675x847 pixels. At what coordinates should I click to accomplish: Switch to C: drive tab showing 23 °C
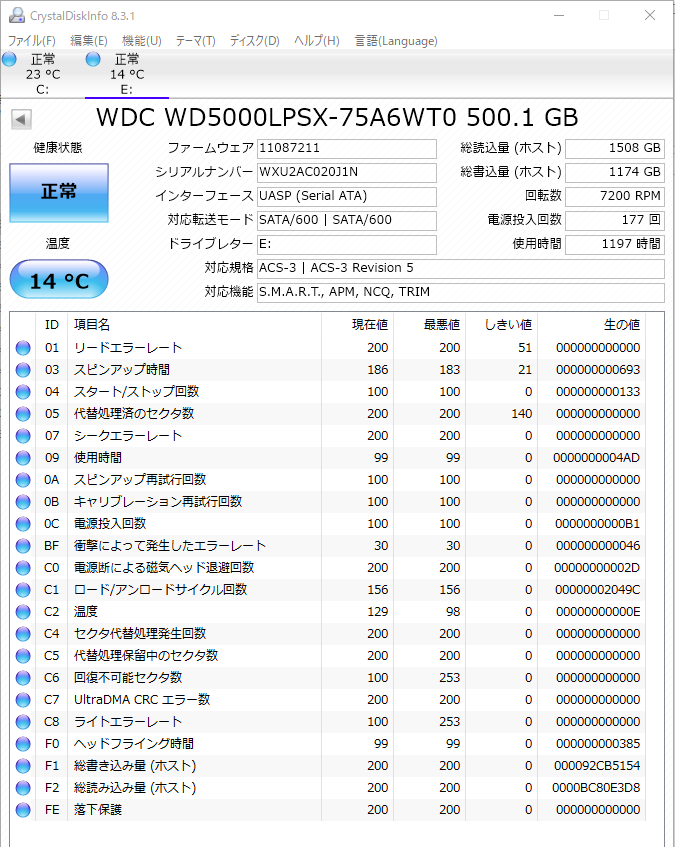click(x=43, y=75)
